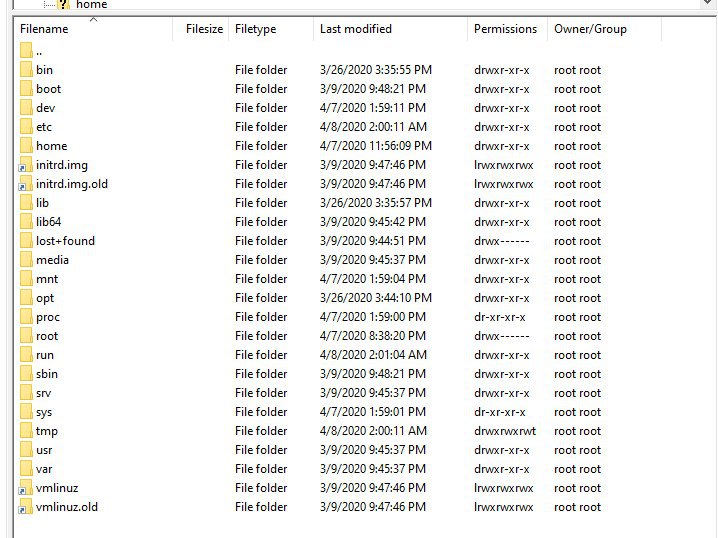The image size is (718, 538).
Task: Click 'lrwxrwxrwx' permissions of vmlinuz row
Action: click(504, 488)
